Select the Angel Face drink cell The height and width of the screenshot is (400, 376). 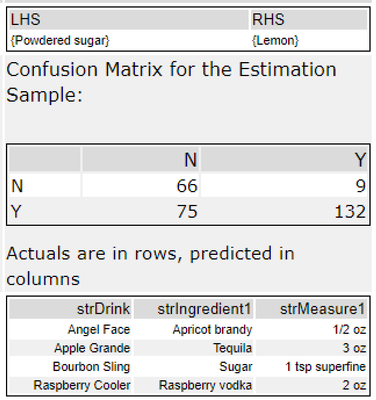pyautogui.click(x=70, y=329)
